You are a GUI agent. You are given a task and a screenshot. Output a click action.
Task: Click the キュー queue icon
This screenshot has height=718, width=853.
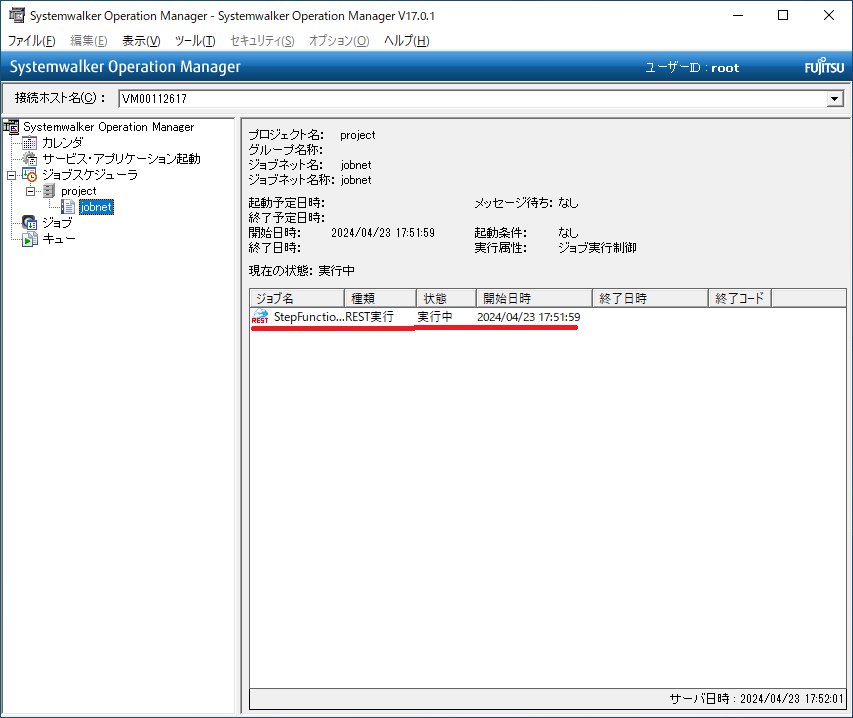coord(30,239)
